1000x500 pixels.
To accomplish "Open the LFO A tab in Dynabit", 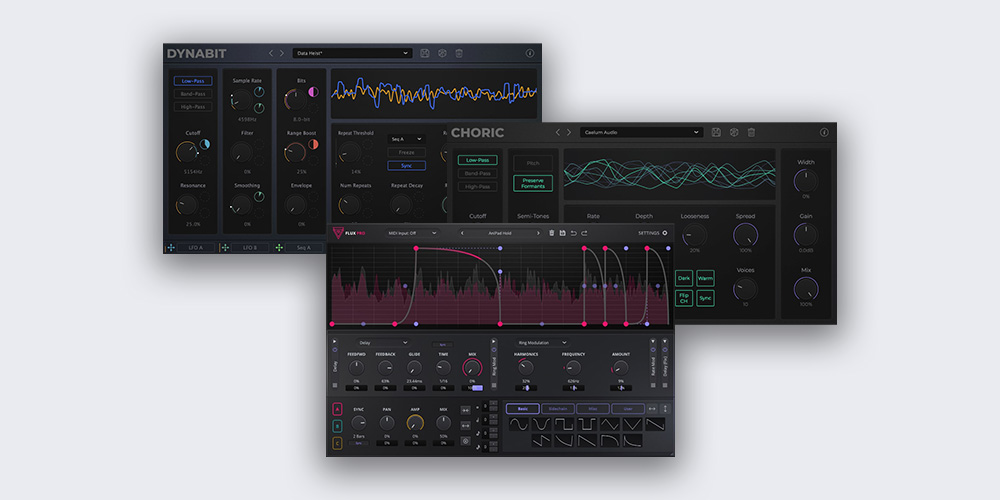I will 196,247.
